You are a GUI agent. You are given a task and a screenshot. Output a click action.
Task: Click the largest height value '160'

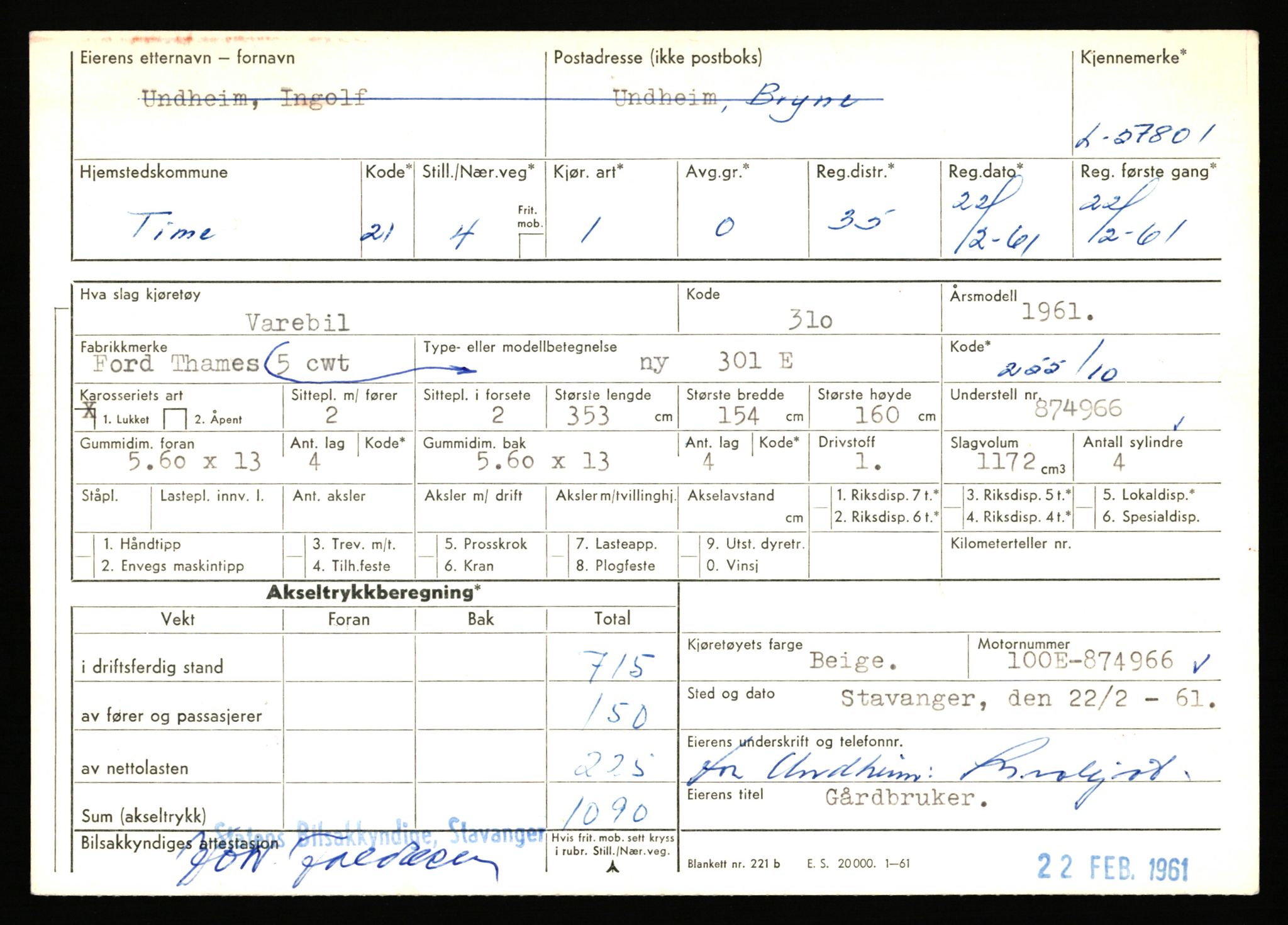[x=877, y=415]
